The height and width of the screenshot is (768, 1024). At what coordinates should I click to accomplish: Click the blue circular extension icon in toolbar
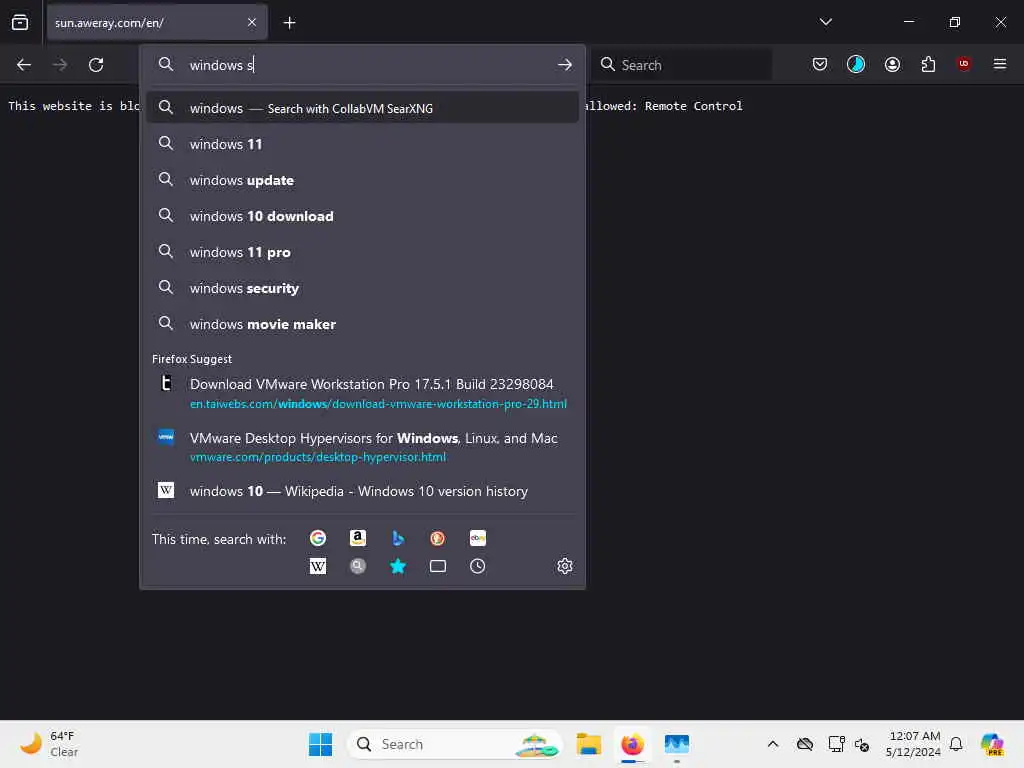tap(856, 64)
